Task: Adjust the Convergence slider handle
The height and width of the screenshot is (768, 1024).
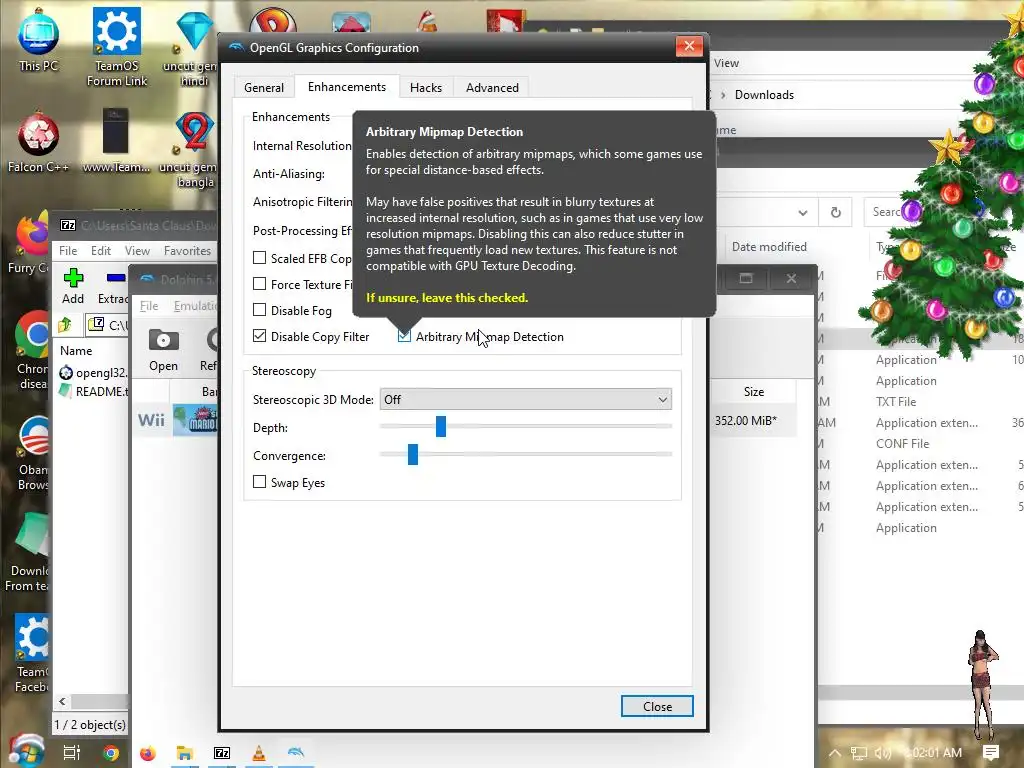Action: tap(413, 455)
